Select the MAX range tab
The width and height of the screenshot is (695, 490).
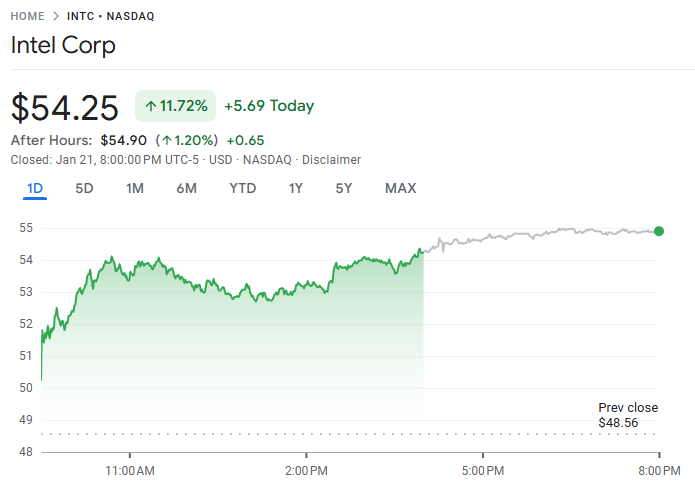point(400,188)
